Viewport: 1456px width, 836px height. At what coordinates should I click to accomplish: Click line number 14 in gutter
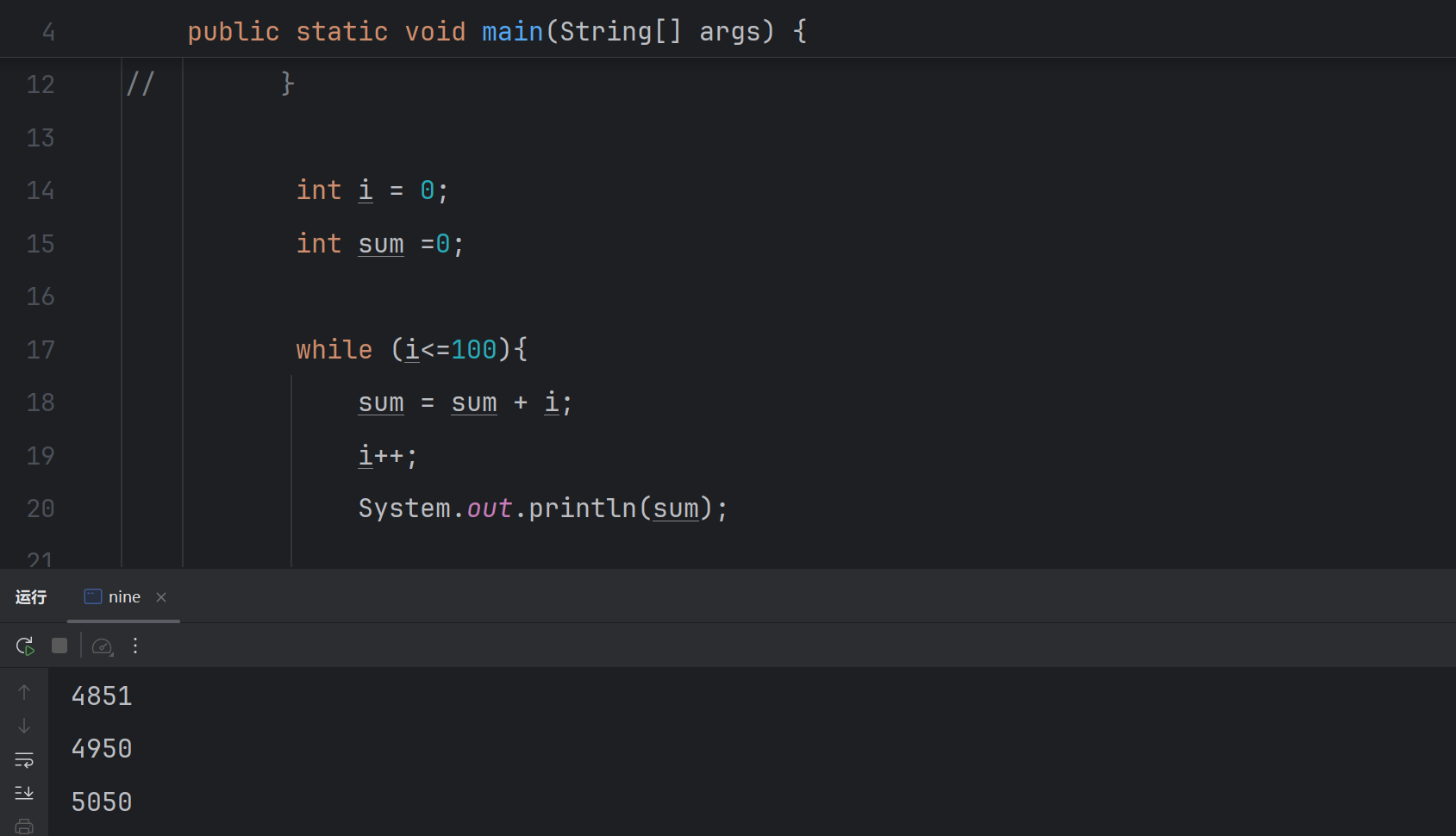[x=41, y=190]
